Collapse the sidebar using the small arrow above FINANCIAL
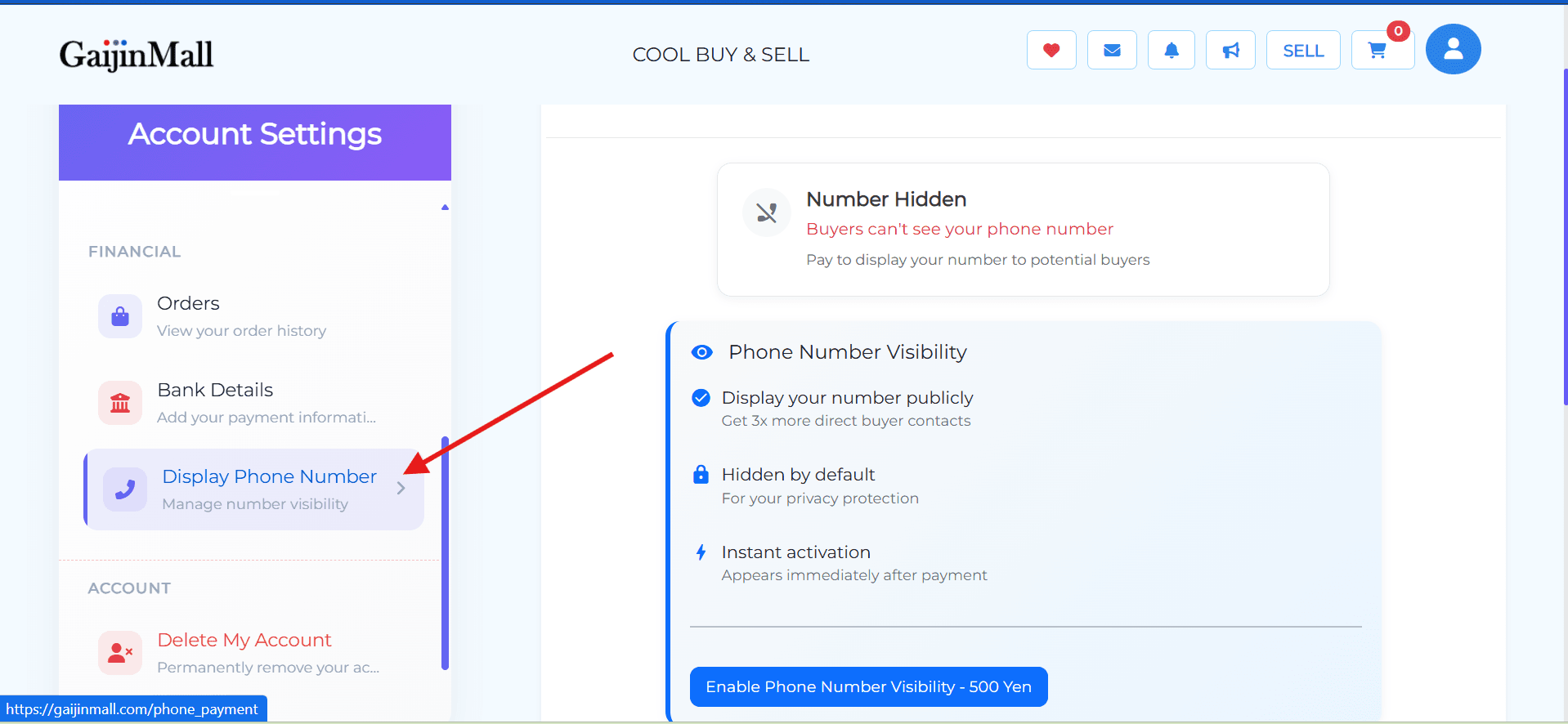The width and height of the screenshot is (1568, 724). click(x=444, y=207)
